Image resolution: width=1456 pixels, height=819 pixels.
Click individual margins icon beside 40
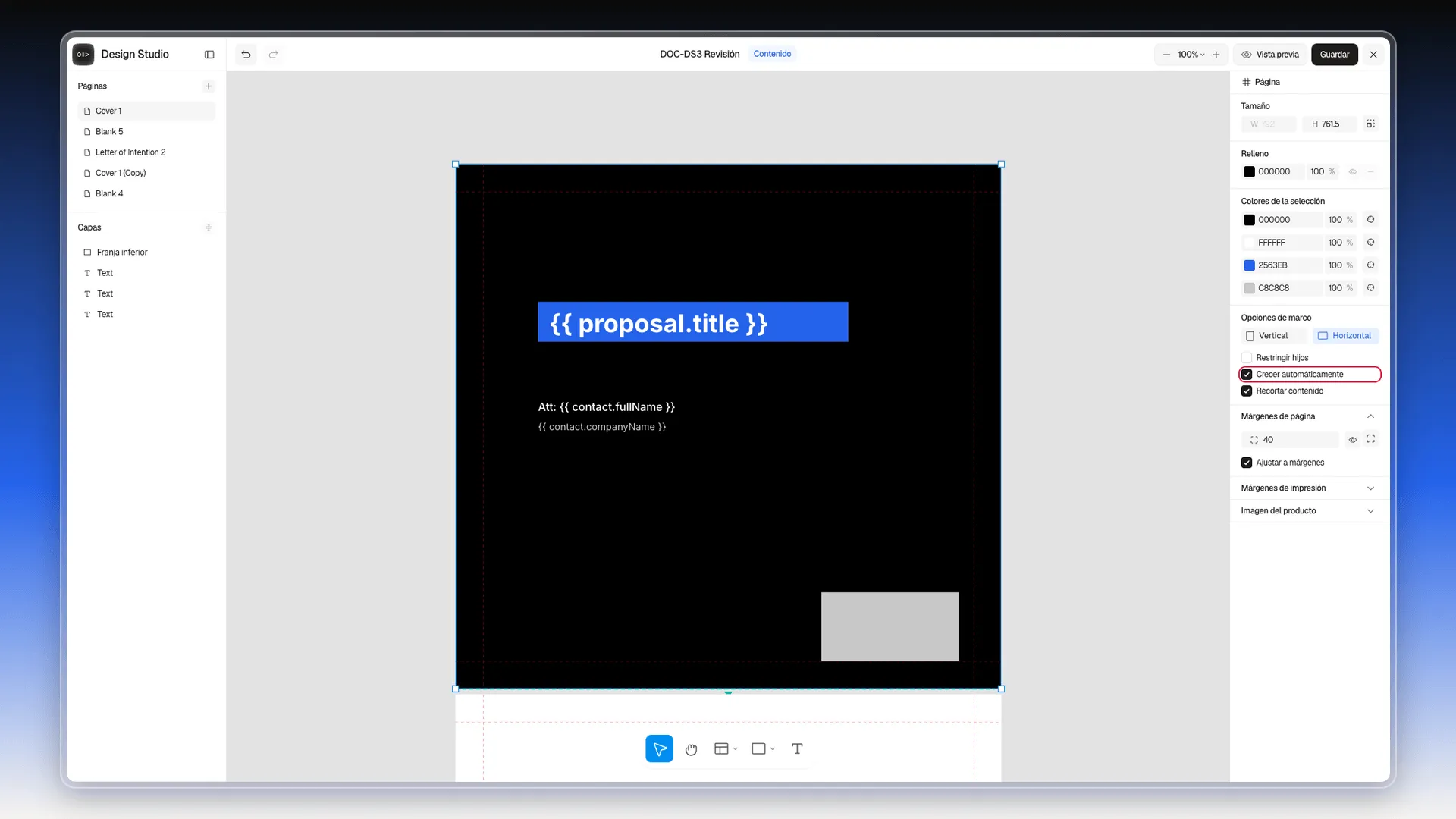click(1370, 439)
